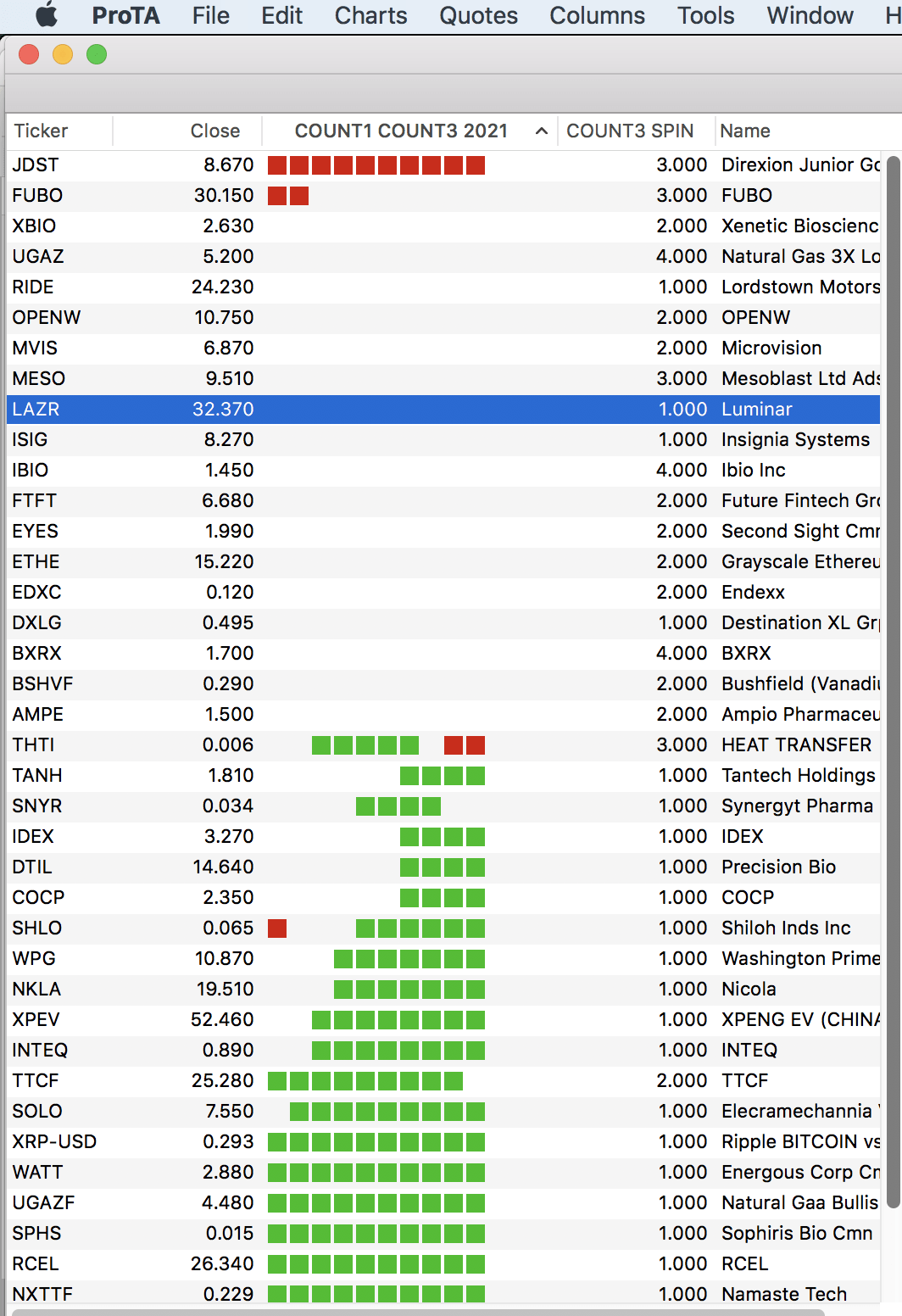Screen dimensions: 902x1316
Task: Open the Charts menu
Action: pos(370,15)
